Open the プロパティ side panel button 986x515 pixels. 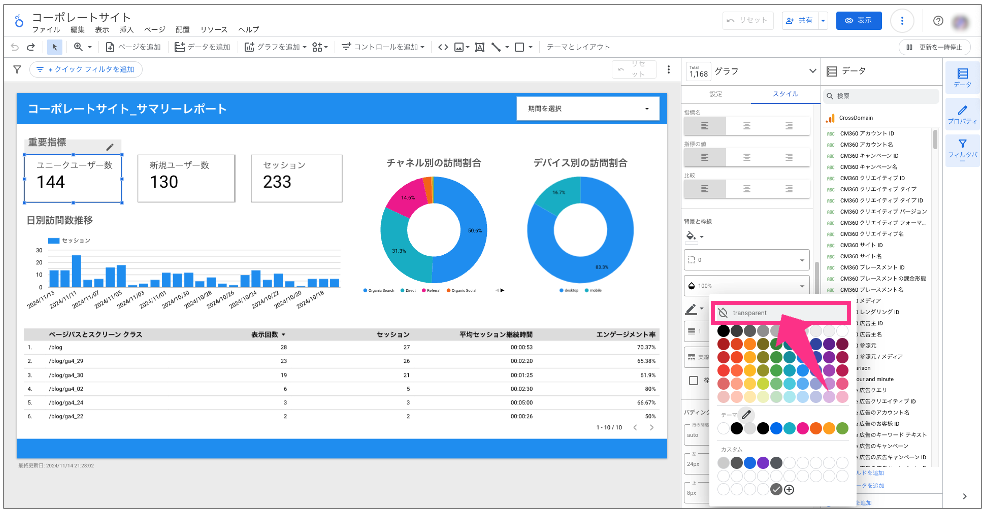(x=962, y=114)
